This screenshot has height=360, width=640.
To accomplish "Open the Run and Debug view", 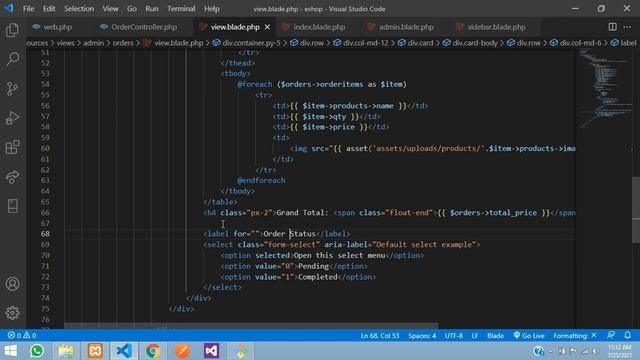I will tap(12, 118).
